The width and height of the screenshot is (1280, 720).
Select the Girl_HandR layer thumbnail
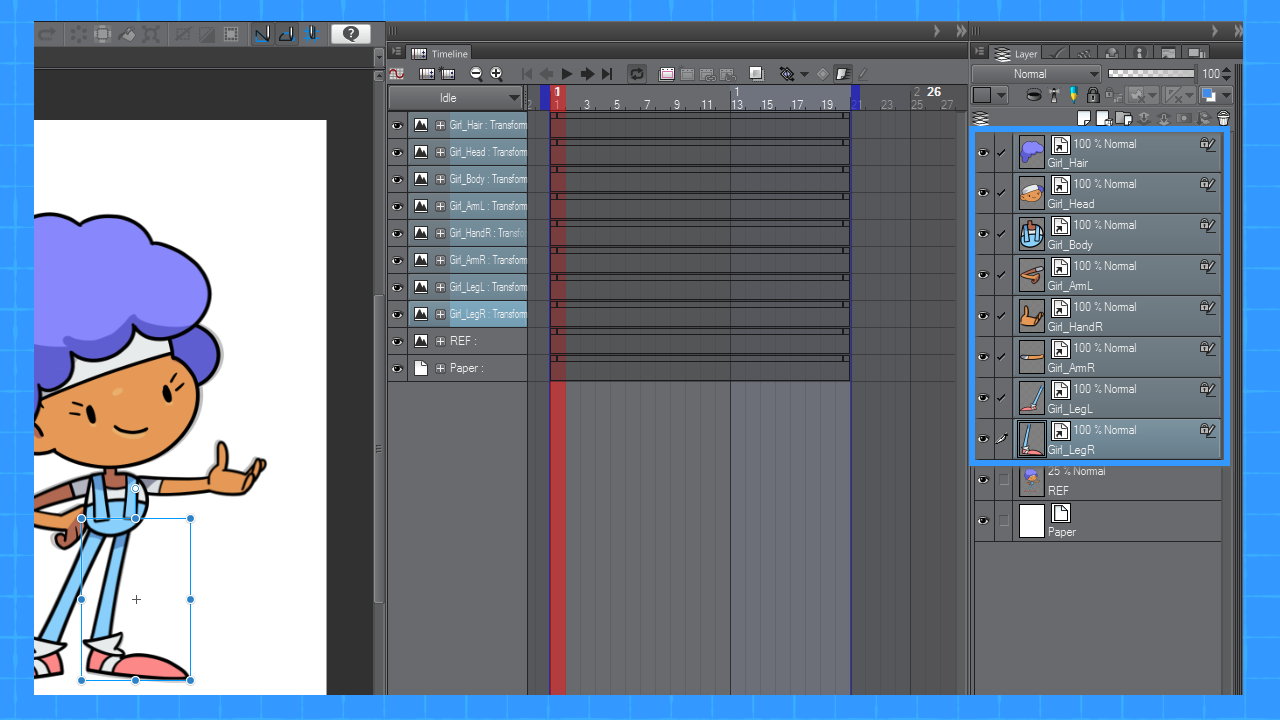(1032, 316)
